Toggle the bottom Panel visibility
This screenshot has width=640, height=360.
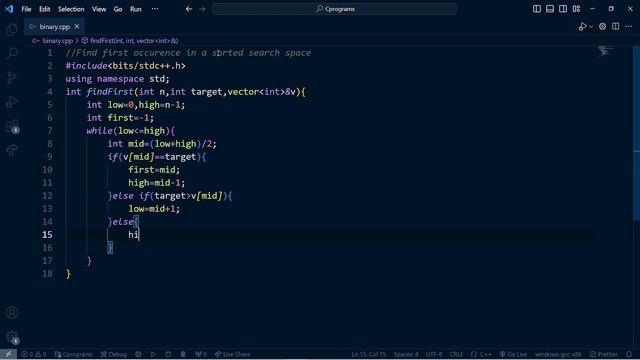(x=550, y=9)
